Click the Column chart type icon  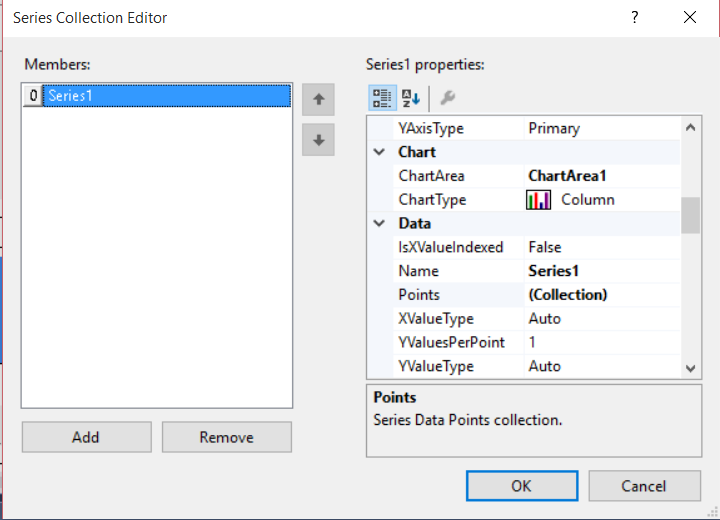tap(538, 200)
